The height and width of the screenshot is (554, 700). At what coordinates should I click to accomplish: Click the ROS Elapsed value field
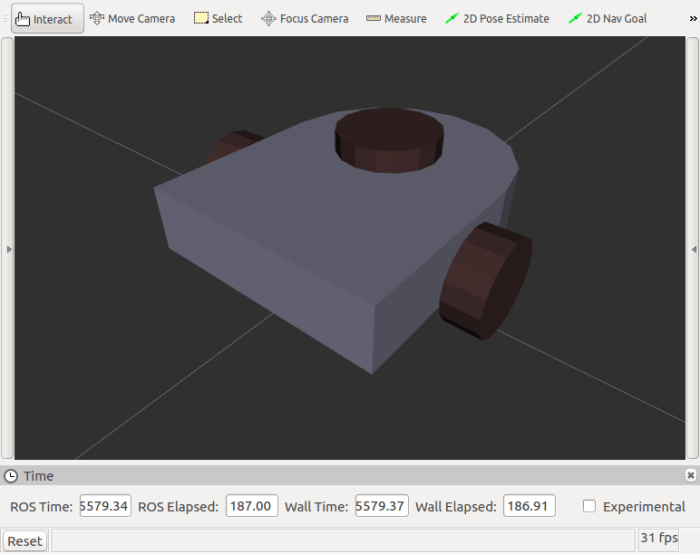coord(251,507)
